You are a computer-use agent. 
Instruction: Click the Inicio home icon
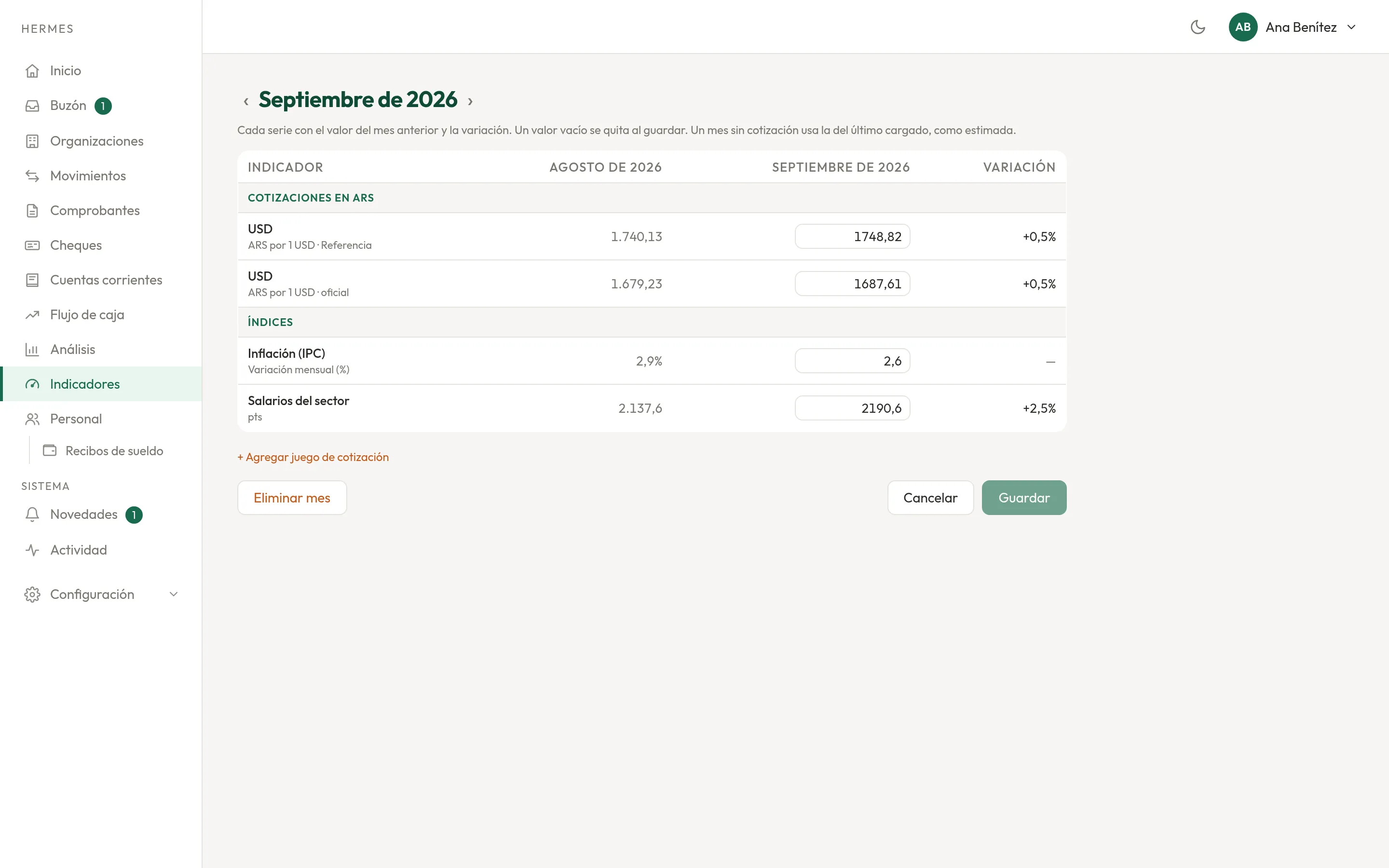point(32,70)
